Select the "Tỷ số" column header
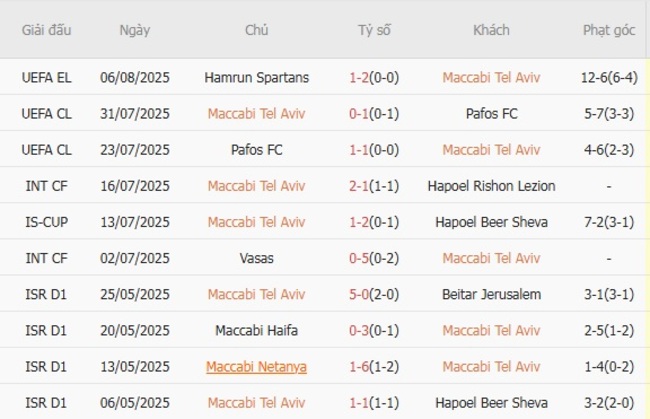The width and height of the screenshot is (650, 419). 374,30
